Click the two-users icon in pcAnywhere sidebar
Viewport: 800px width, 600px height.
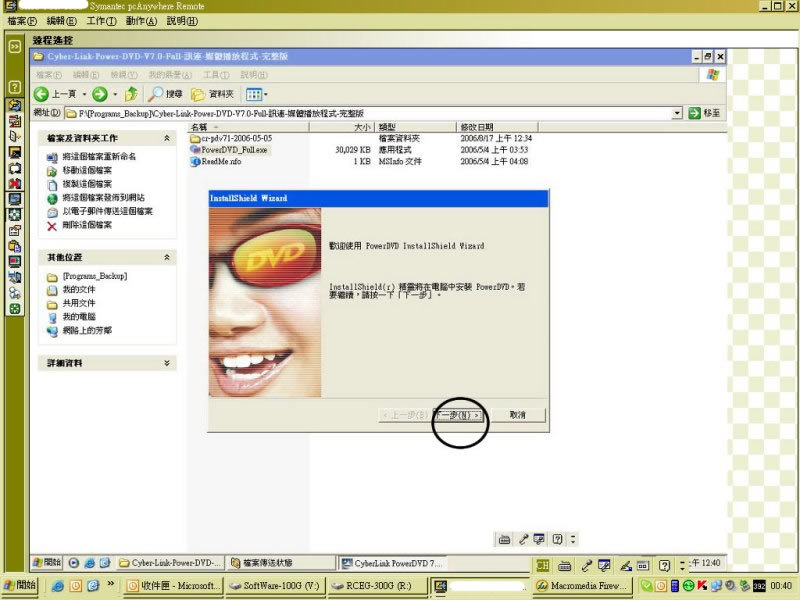click(x=15, y=293)
